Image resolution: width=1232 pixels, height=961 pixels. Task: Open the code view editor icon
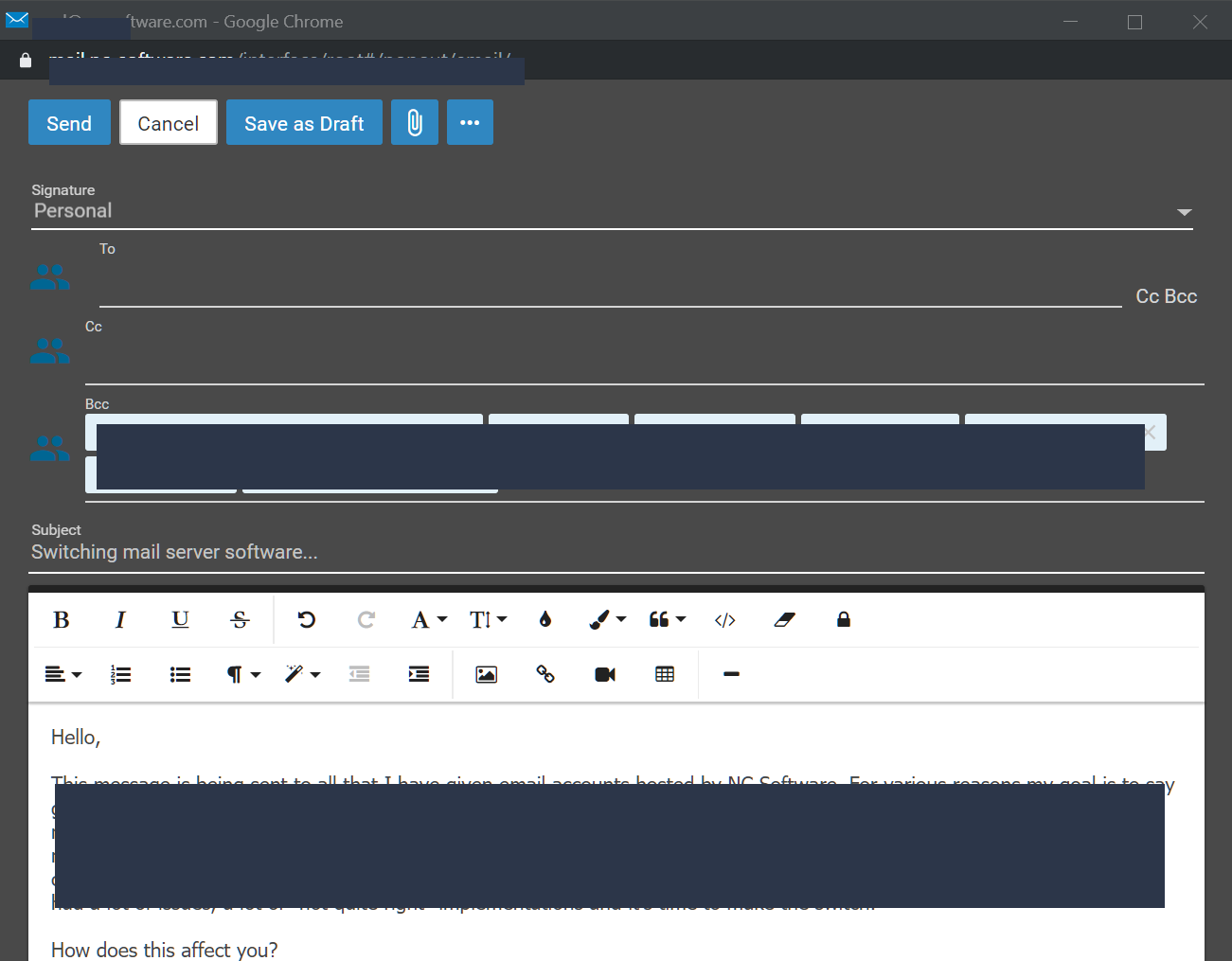(724, 620)
